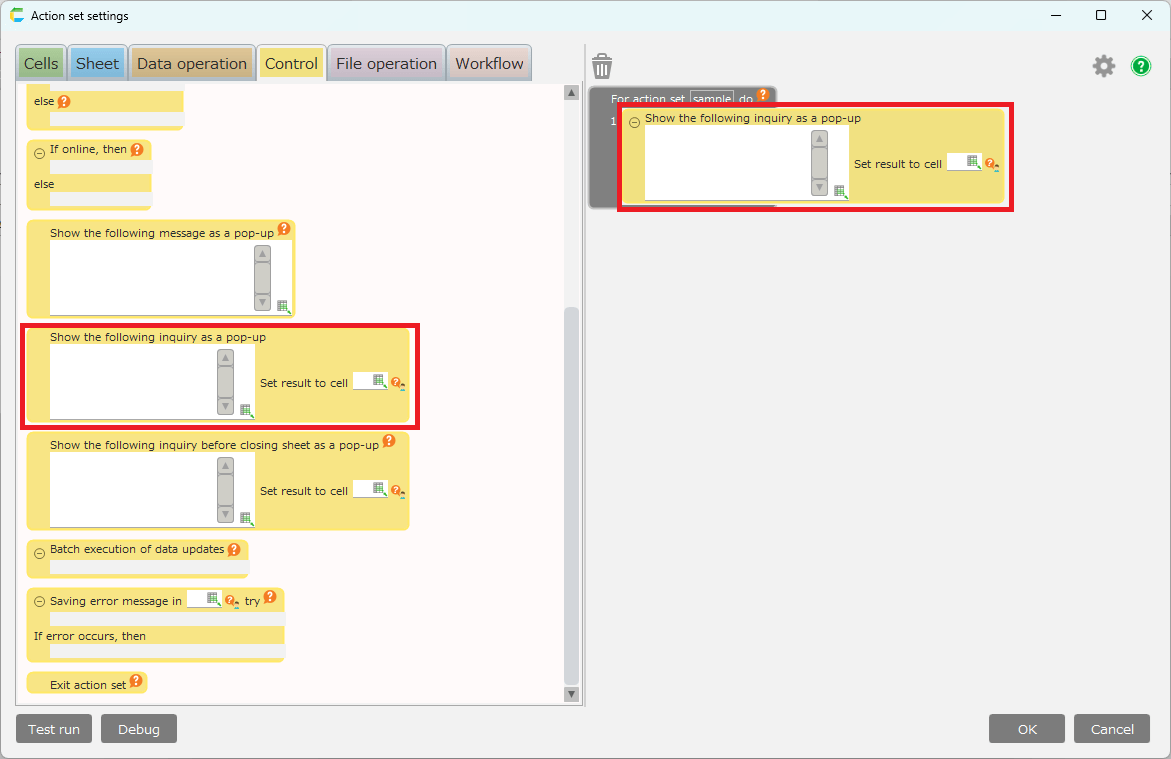The height and width of the screenshot is (759, 1171).
Task: Click the green help icon
Action: [1141, 66]
